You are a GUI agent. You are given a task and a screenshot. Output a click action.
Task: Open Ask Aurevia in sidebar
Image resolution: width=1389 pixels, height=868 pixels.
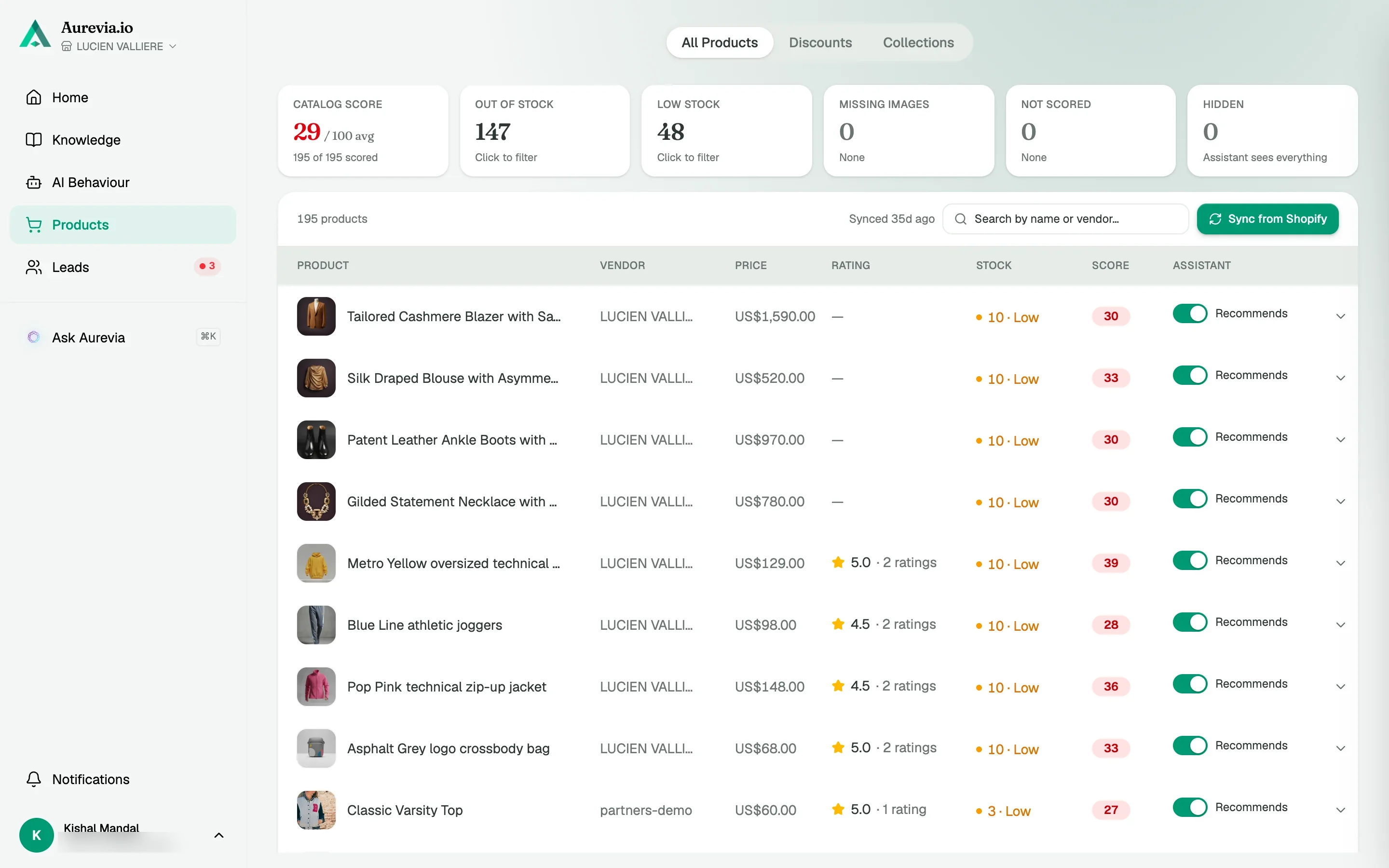123,337
